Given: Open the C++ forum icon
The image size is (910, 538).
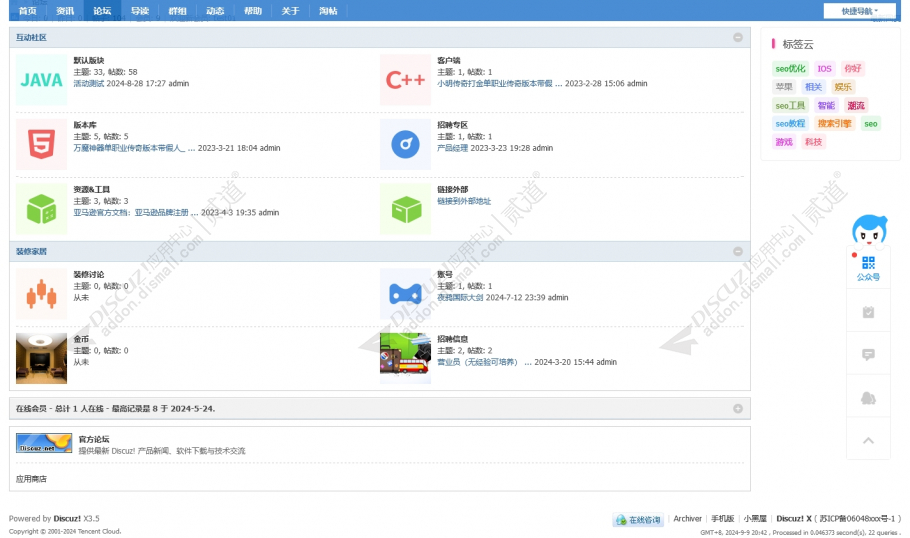Looking at the screenshot, I should [405, 80].
